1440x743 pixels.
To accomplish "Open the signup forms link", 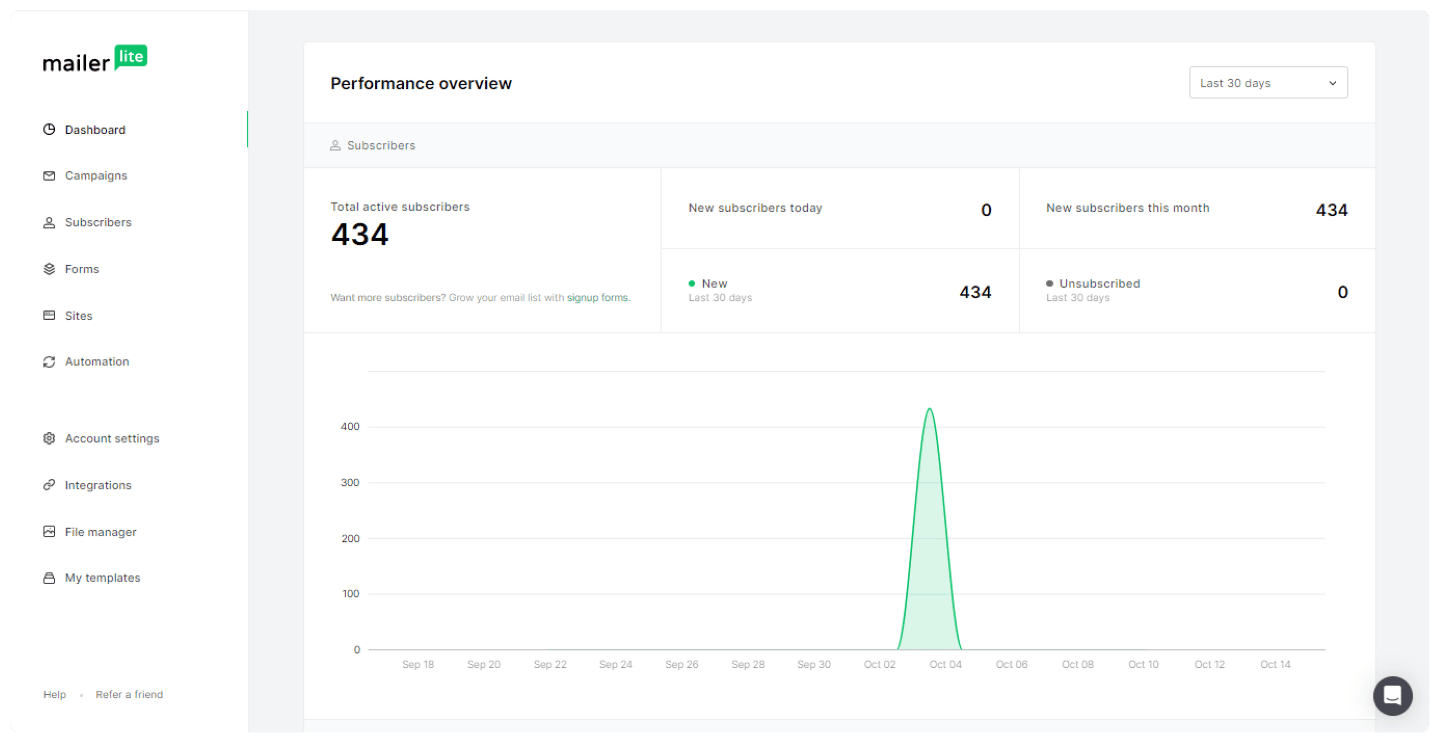I will tap(598, 298).
